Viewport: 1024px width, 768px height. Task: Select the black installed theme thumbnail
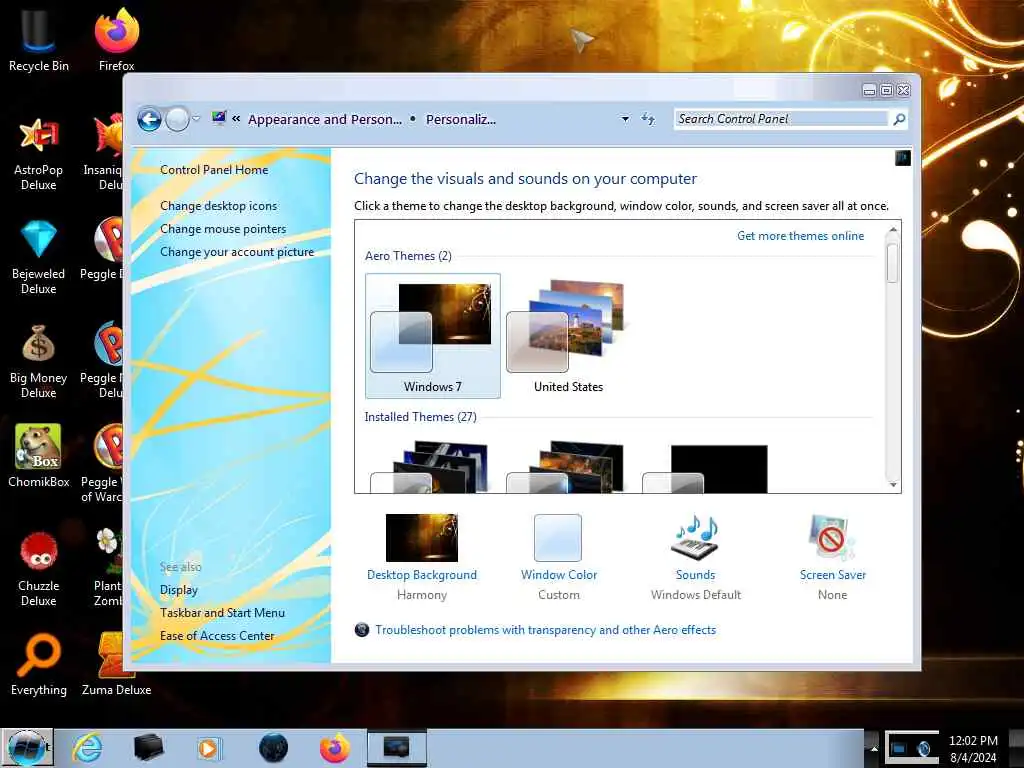point(705,468)
